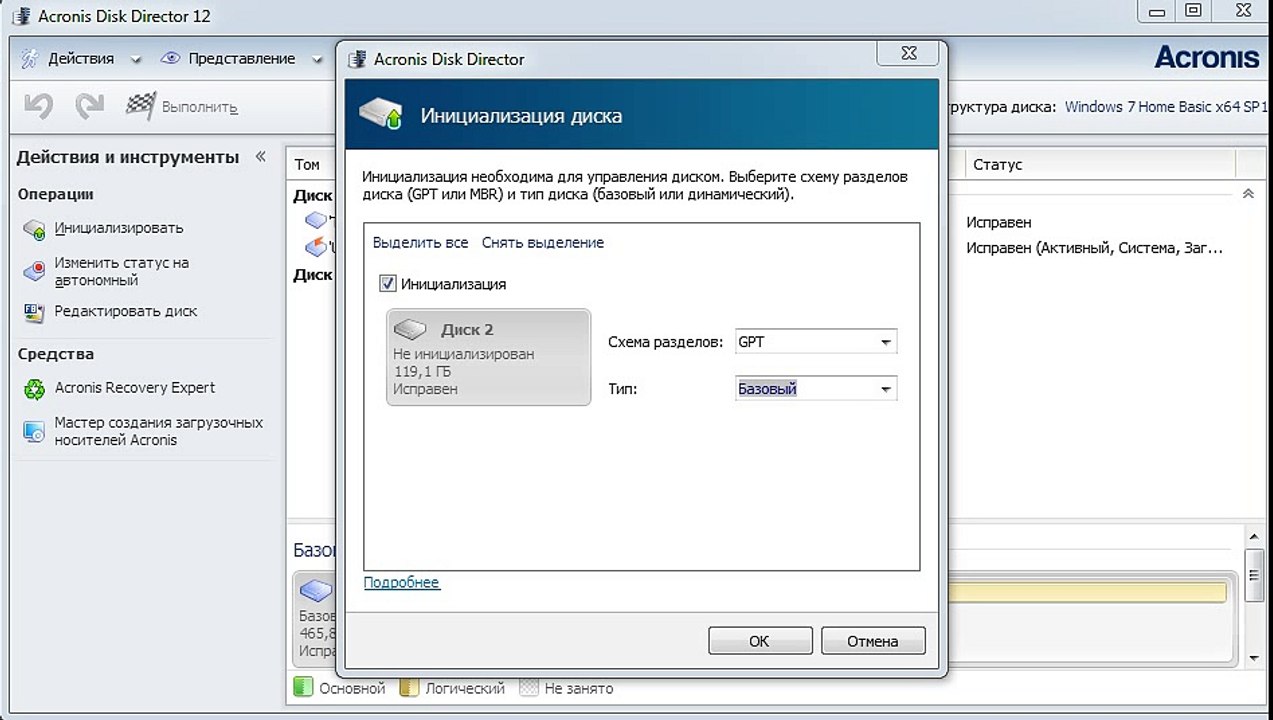Collapse the Действия и инструменты panel
The image size is (1273, 720).
click(260, 157)
